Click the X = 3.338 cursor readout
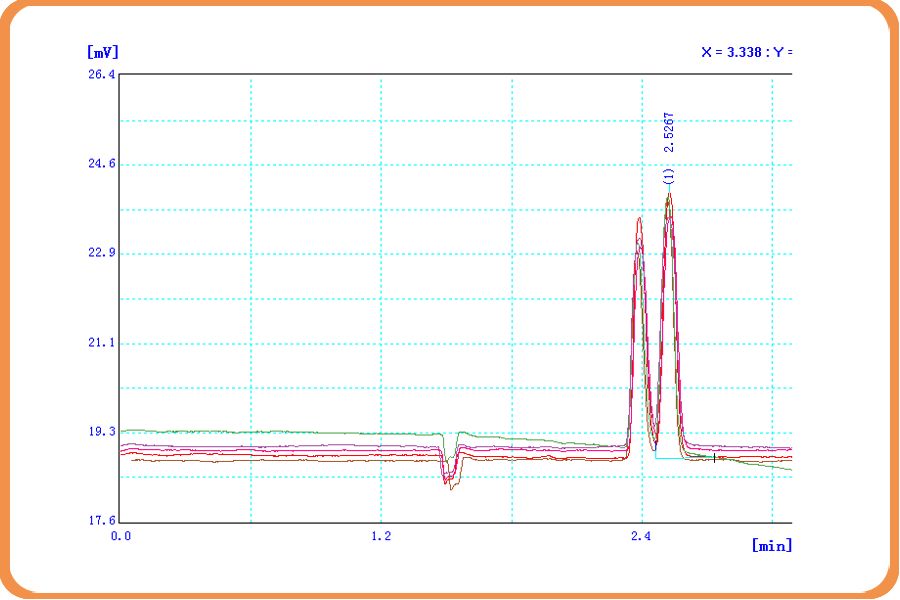This screenshot has height=600, width=900. point(747,52)
